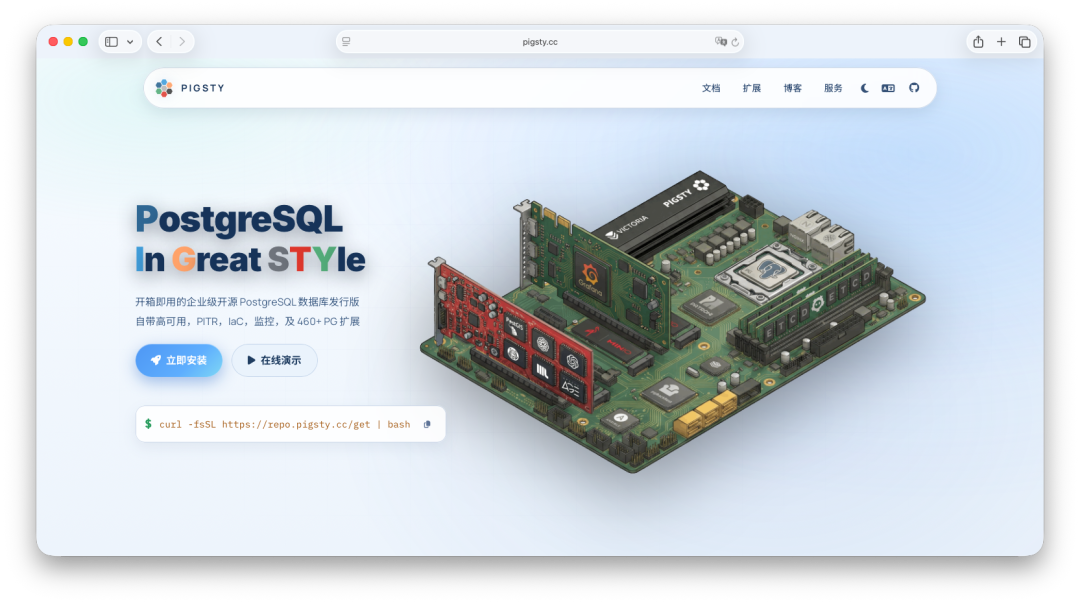This screenshot has width=1080, height=604.
Task: Reload the pigsty.cc page
Action: pos(736,42)
